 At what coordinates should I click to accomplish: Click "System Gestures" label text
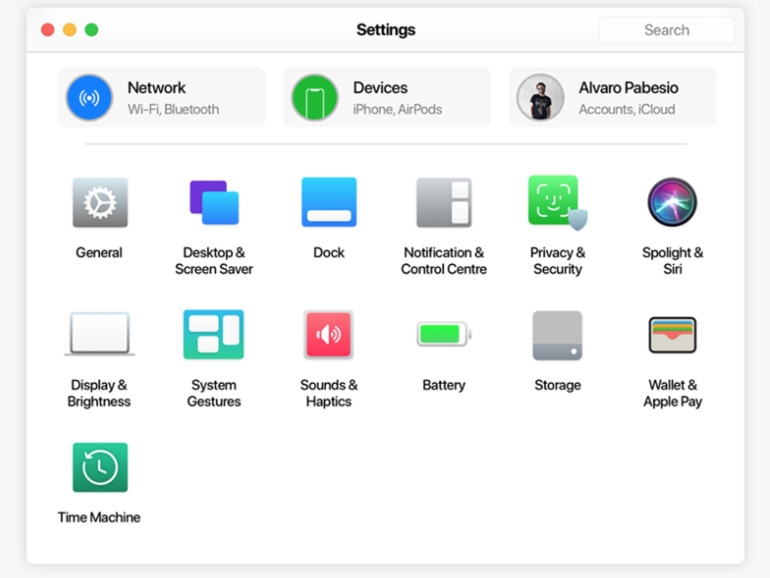pos(214,393)
